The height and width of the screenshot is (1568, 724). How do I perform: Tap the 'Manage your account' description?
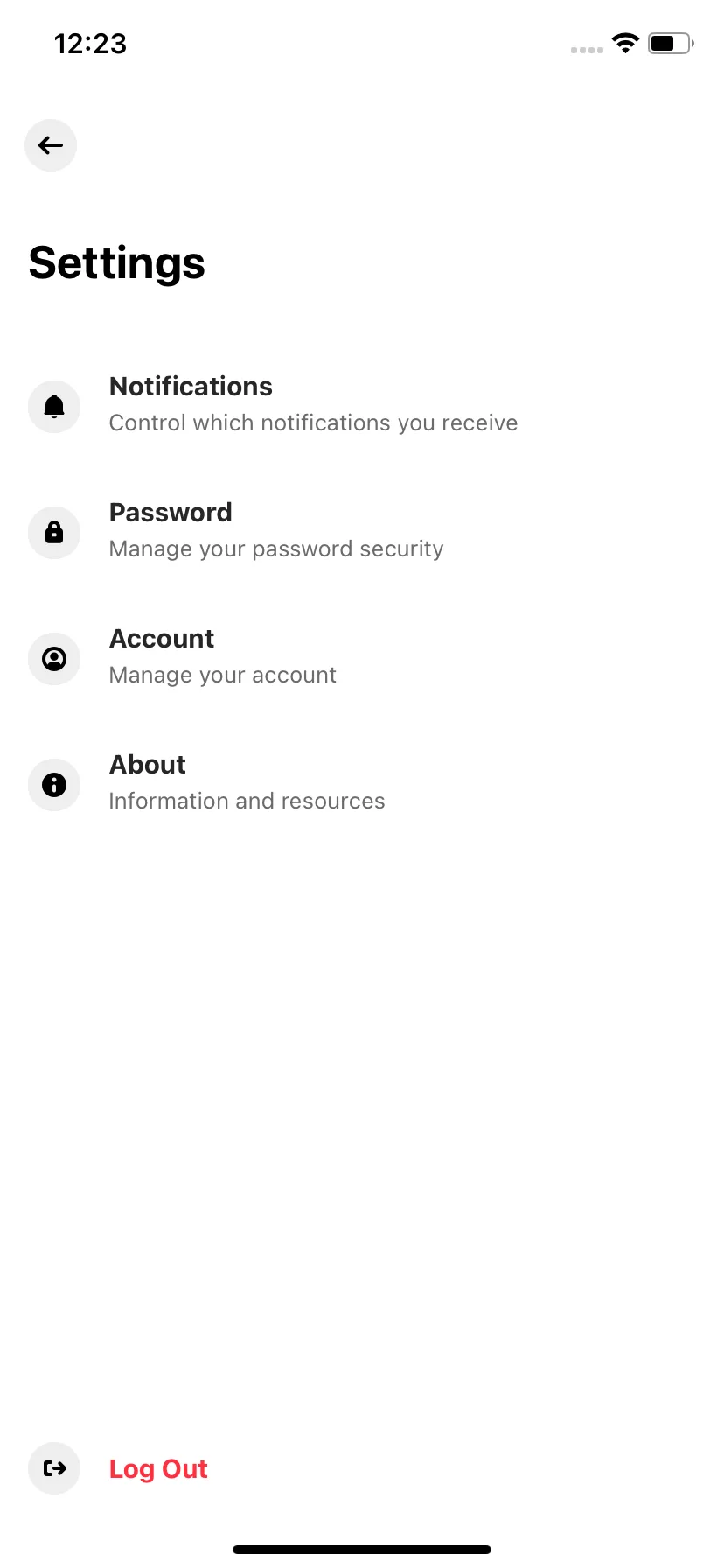click(223, 675)
